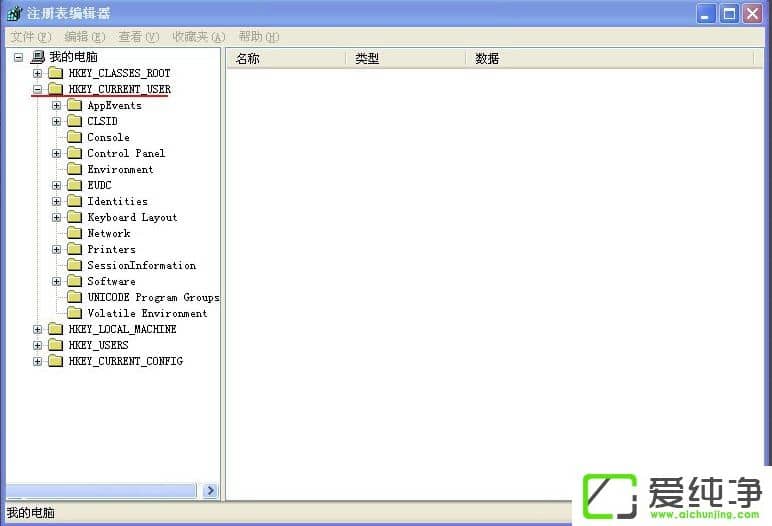Image resolution: width=772 pixels, height=526 pixels.
Task: Select the HKEY_CURRENT_USER label
Action: point(120,89)
